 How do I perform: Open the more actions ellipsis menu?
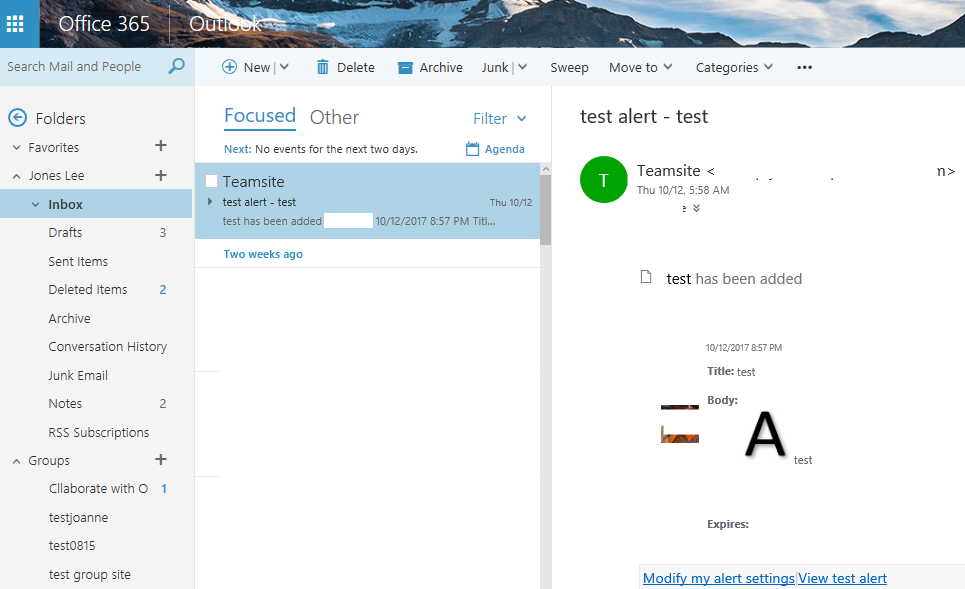tap(804, 67)
